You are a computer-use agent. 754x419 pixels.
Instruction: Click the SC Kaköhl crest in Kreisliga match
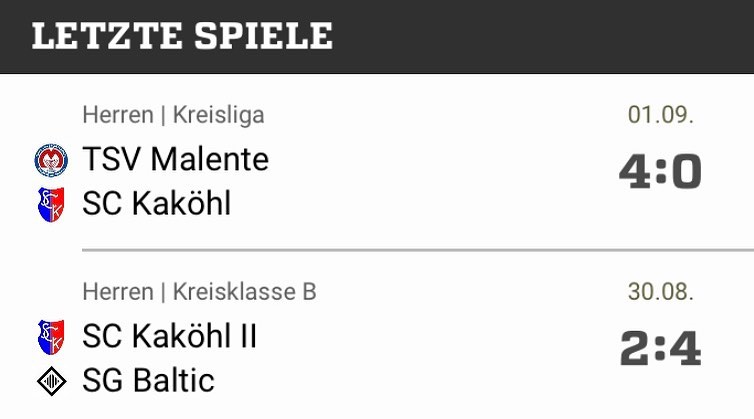pos(51,204)
